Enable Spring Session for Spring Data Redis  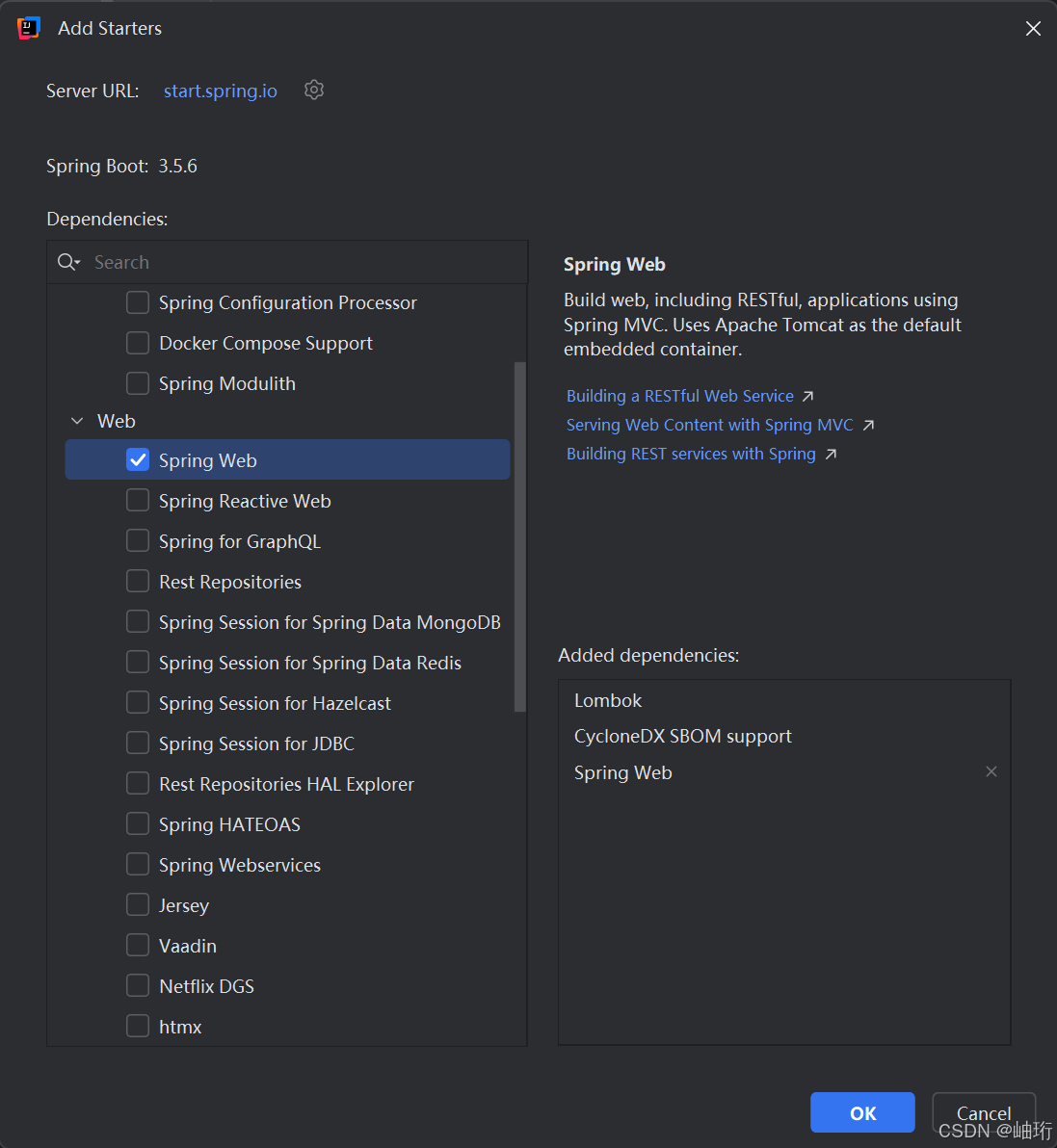(138, 662)
